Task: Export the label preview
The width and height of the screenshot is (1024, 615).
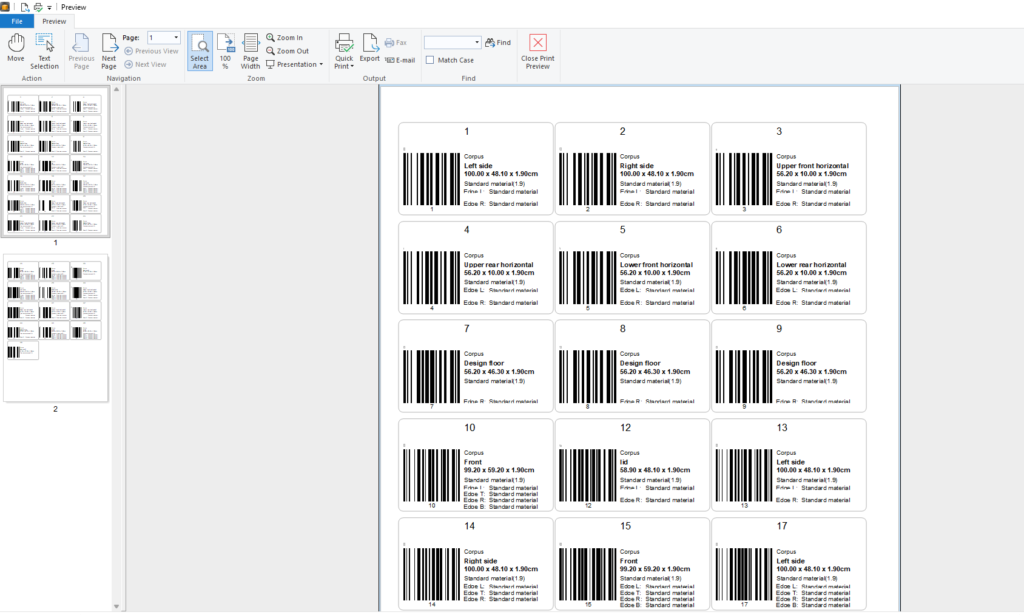Action: point(370,48)
